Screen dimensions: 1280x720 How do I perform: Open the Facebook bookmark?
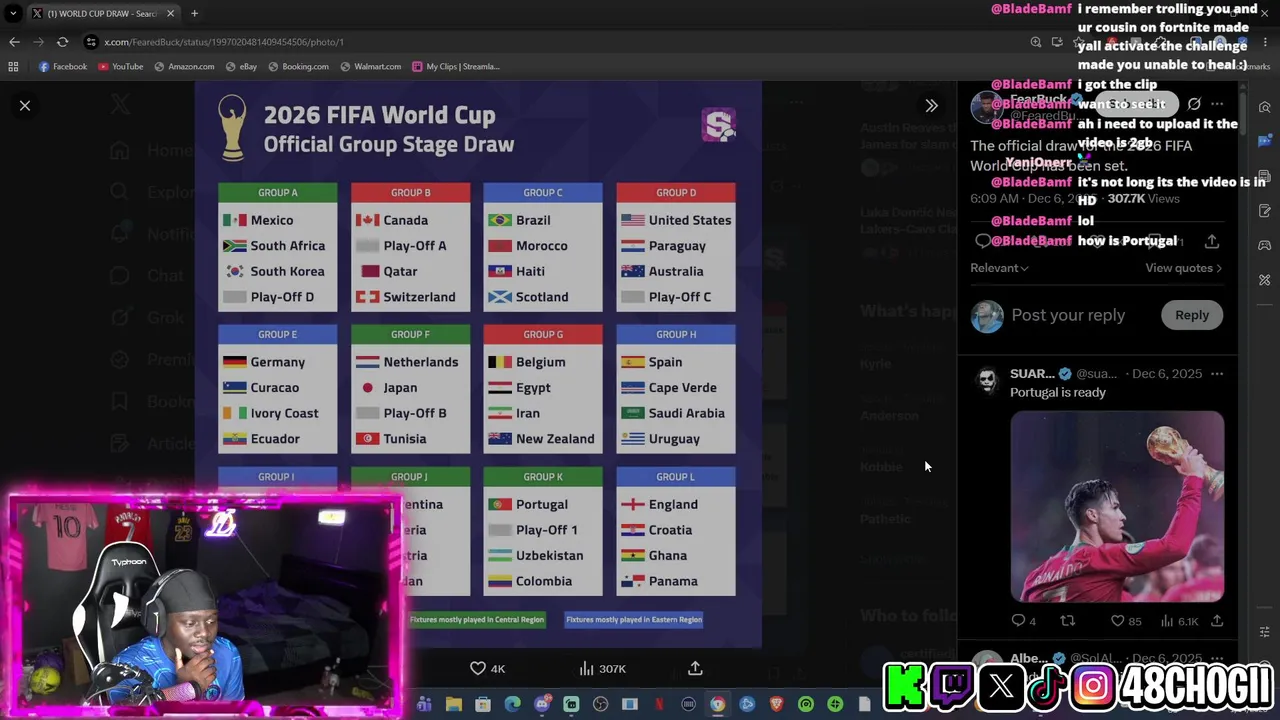62,67
